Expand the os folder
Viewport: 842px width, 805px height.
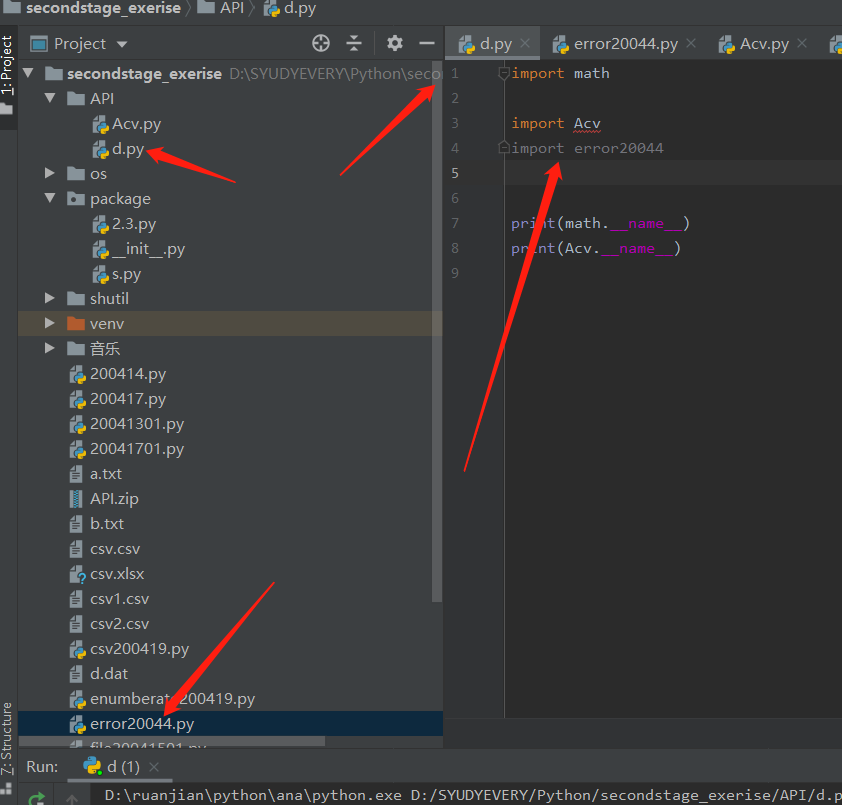click(50, 173)
